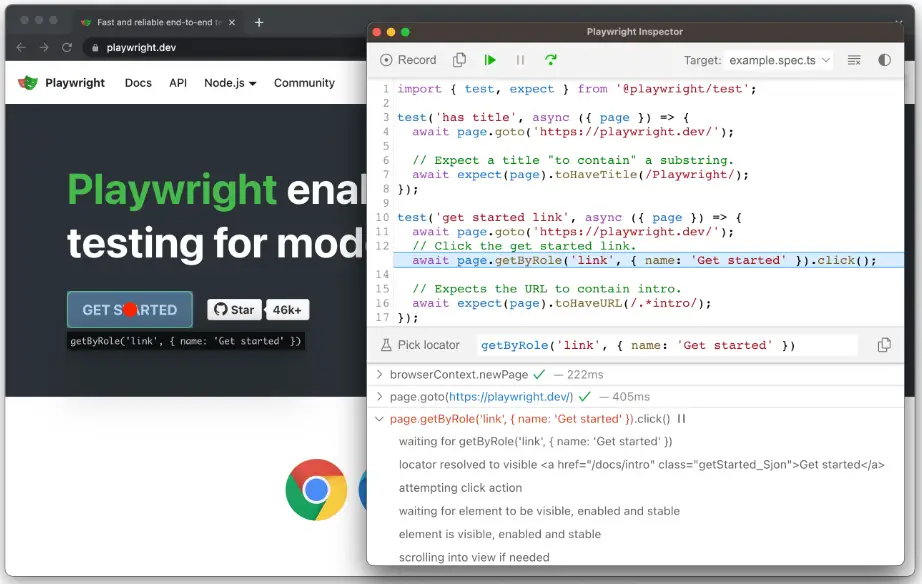The height and width of the screenshot is (584, 922).
Task: Click the GitHub Star button
Action: pos(234,310)
